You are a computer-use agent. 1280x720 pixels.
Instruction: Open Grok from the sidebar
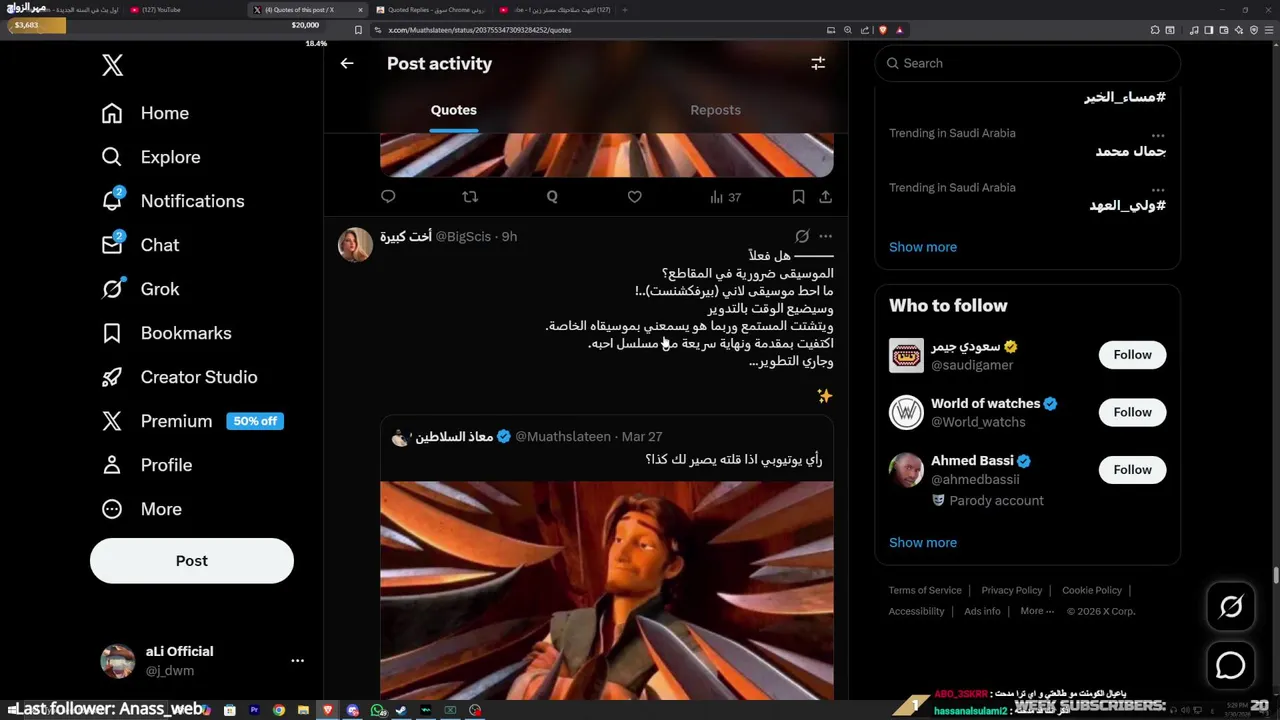click(141, 289)
